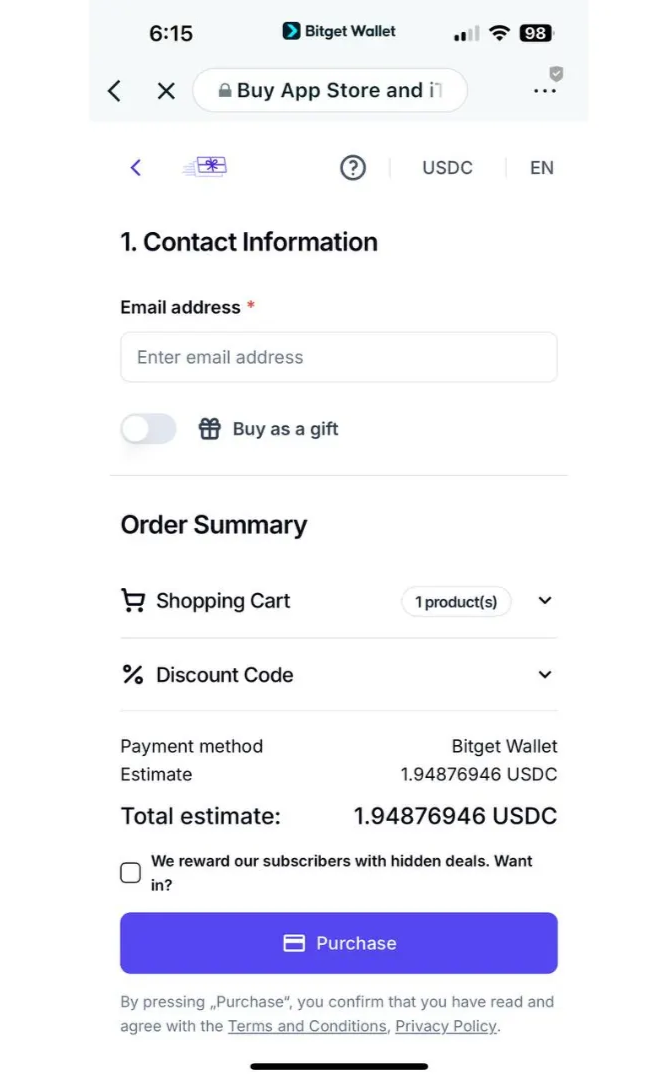Click the Bitget Wallet icon in the status bar
Image resolution: width=671 pixels, height=1080 pixels.
pyautogui.click(x=291, y=31)
